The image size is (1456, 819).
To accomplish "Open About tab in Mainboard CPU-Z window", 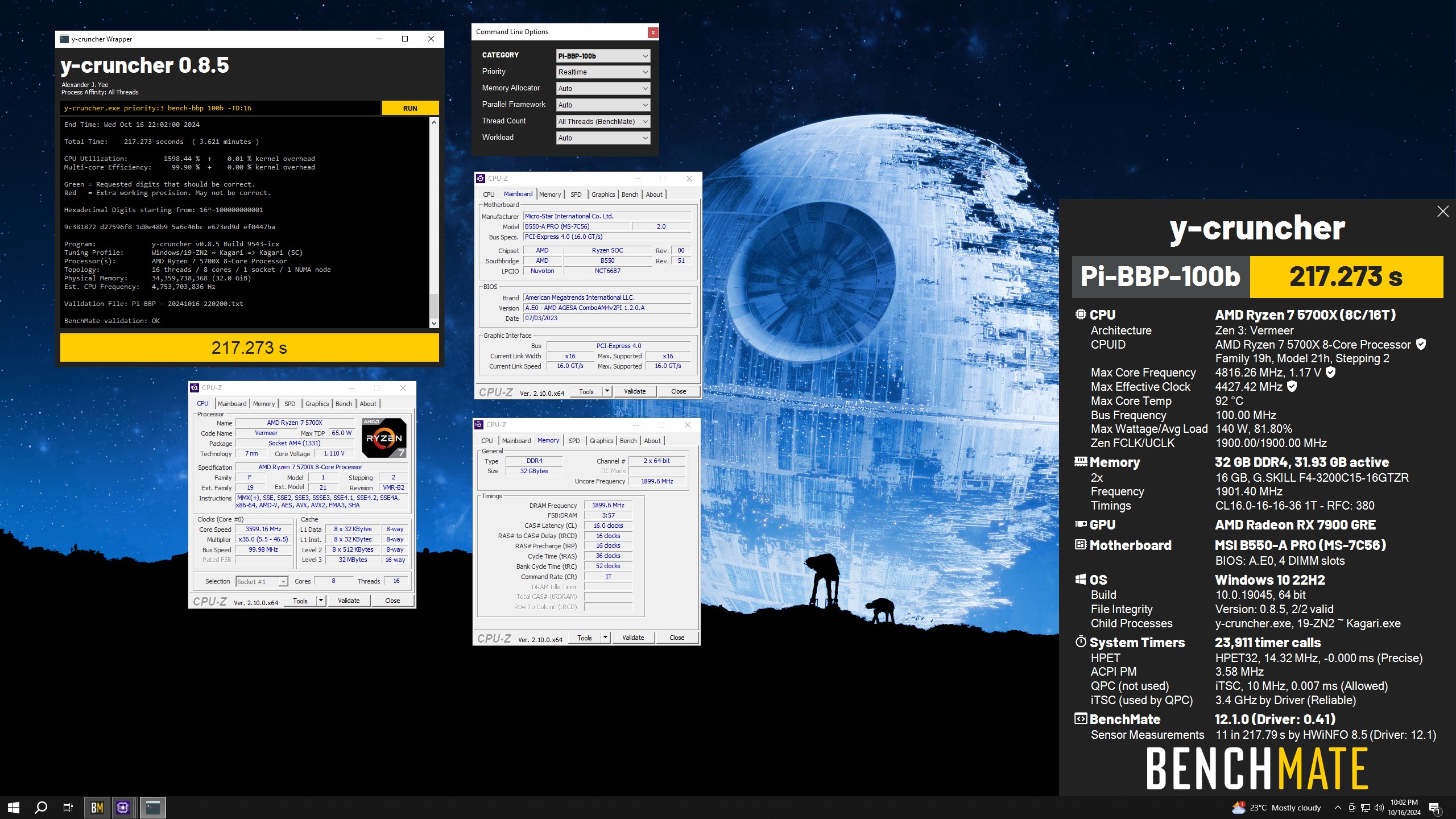I will [x=654, y=195].
